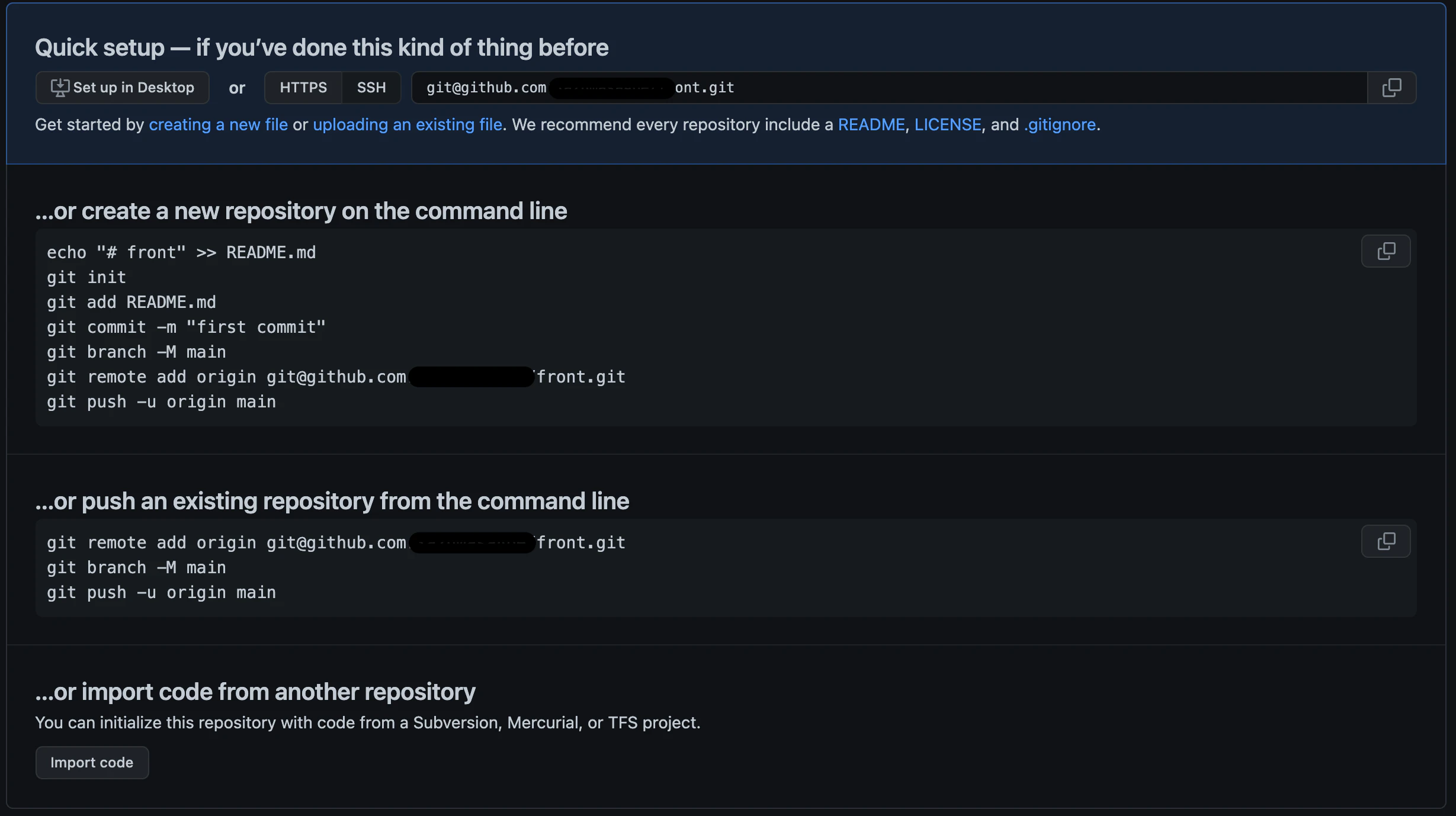Select the SSH protocol option

tap(371, 88)
